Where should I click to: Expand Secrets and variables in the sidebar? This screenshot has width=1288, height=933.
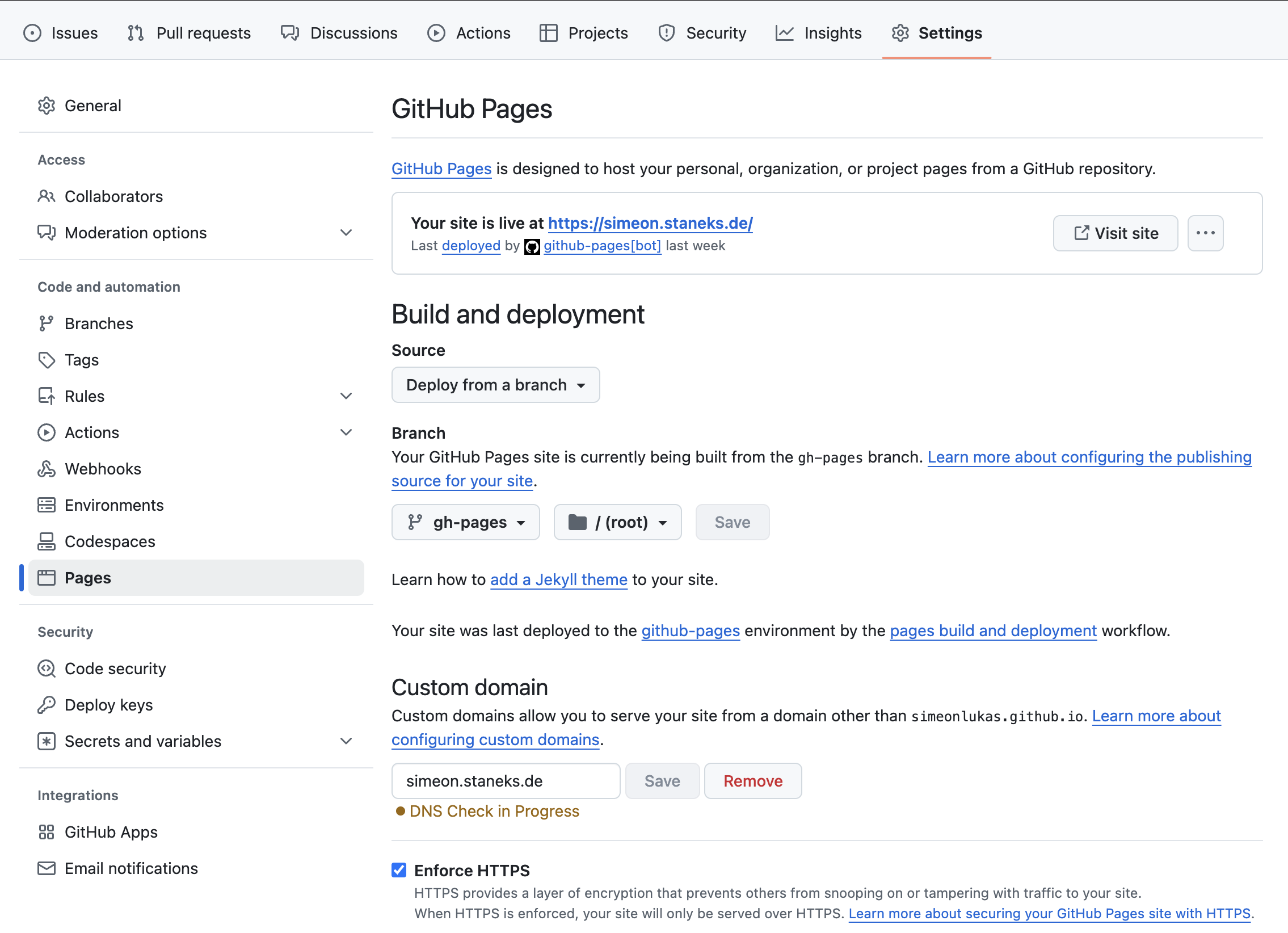(346, 741)
